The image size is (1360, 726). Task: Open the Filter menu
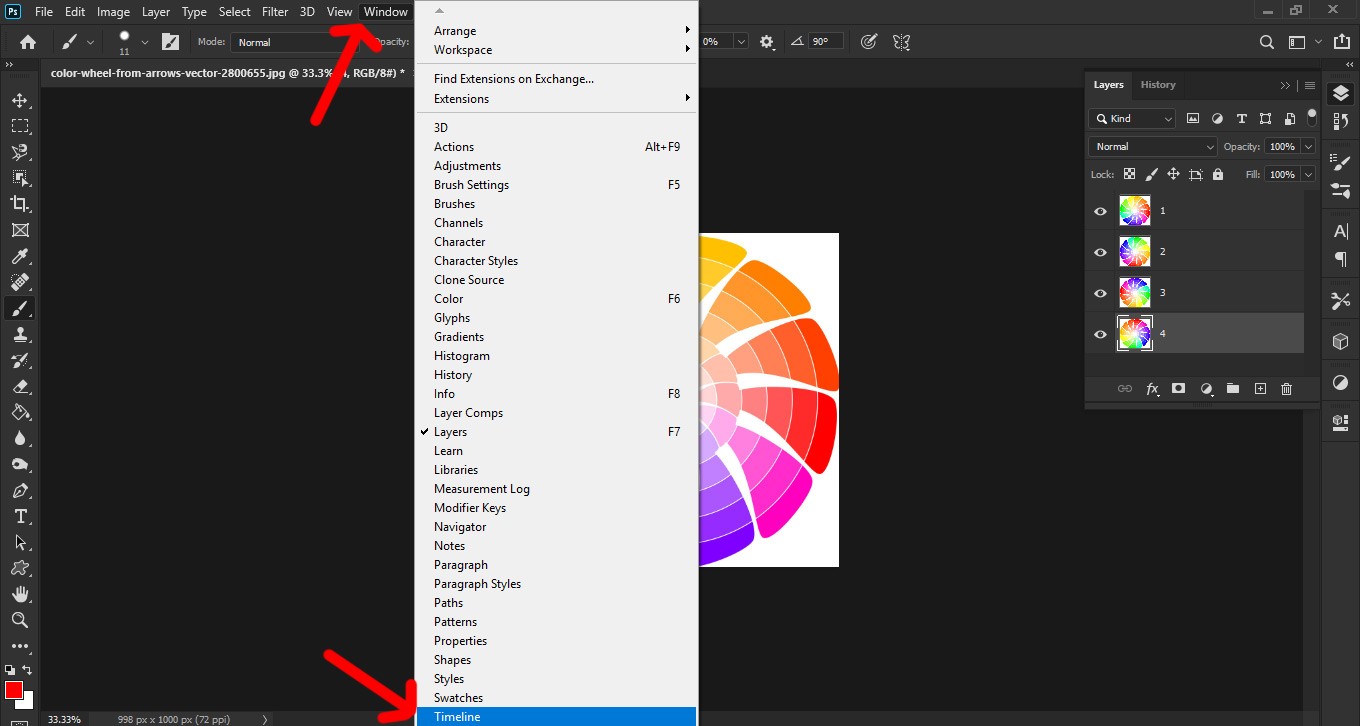(x=275, y=12)
